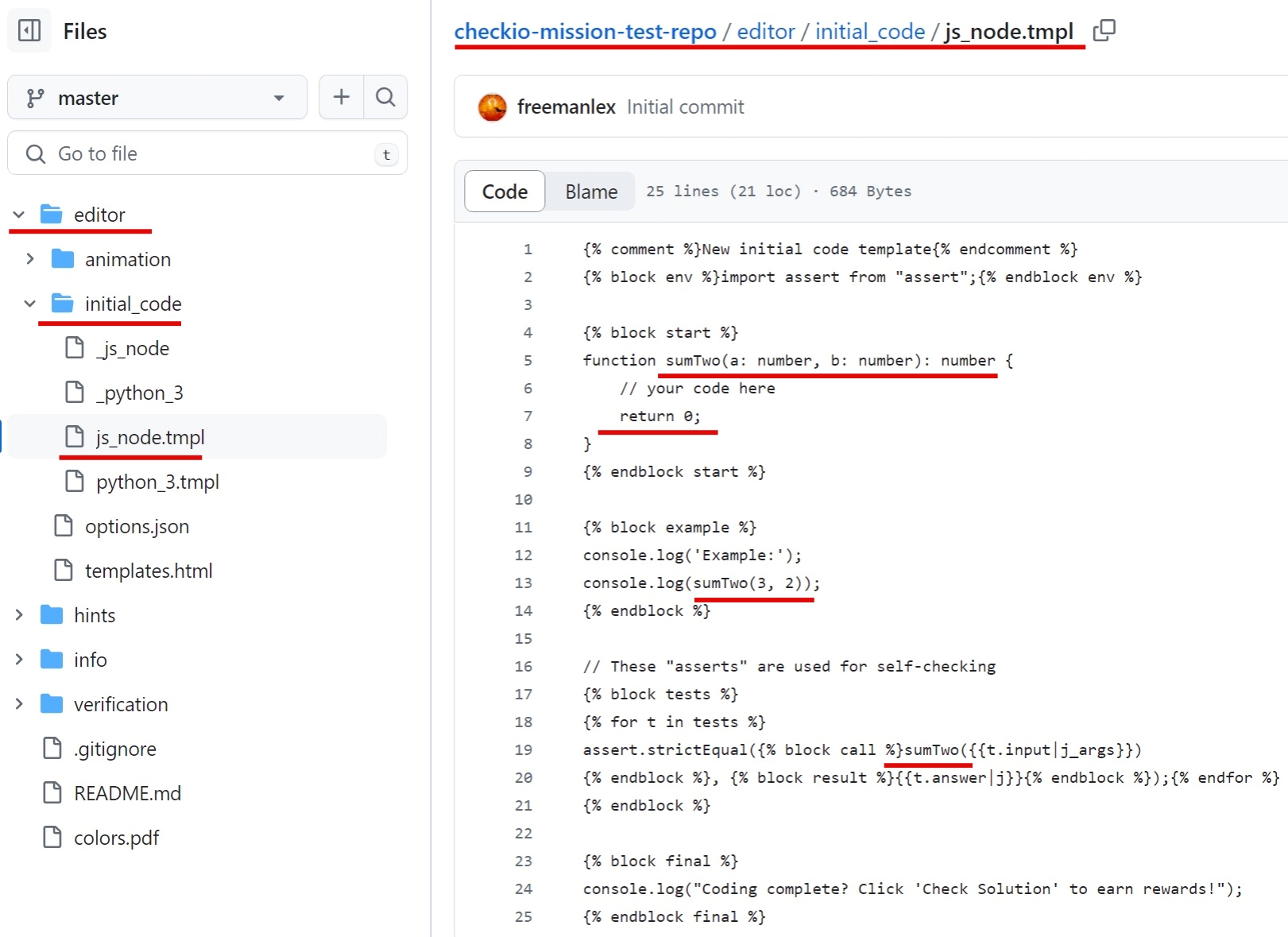The height and width of the screenshot is (937, 1288).
Task: Select the initial_code folder row
Action: point(133,304)
